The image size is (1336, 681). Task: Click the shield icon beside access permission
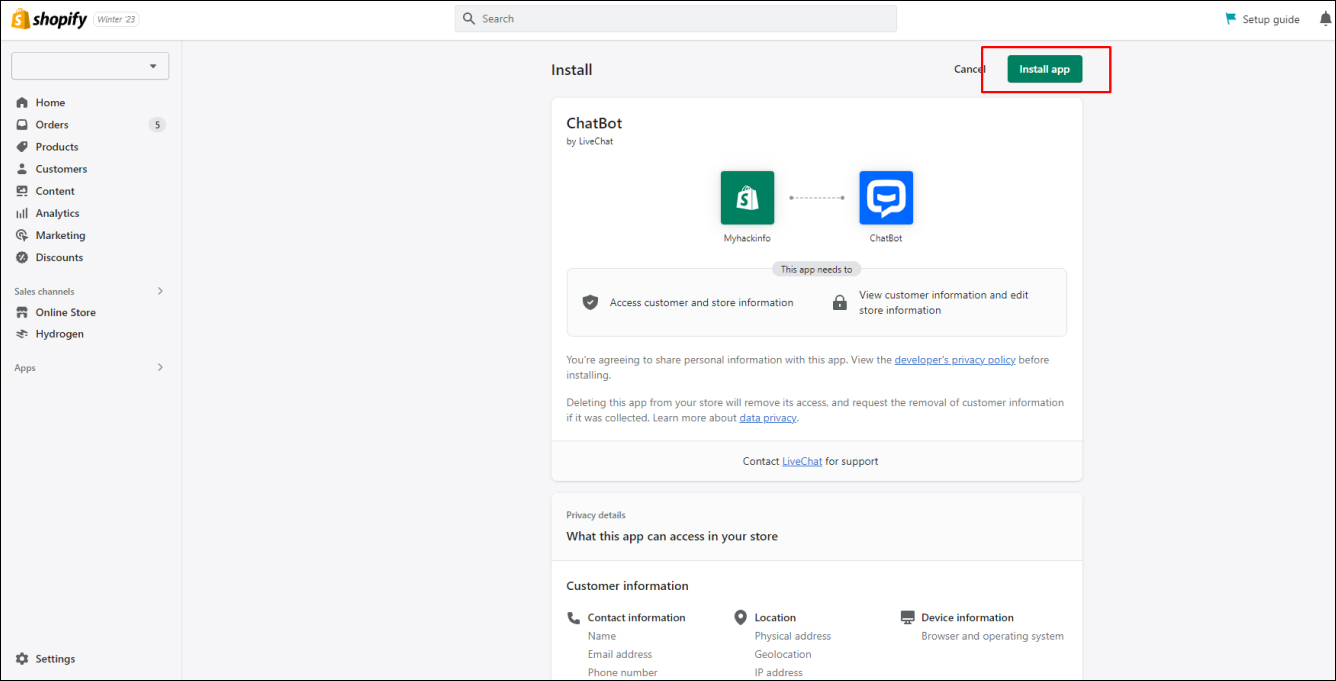click(x=591, y=302)
